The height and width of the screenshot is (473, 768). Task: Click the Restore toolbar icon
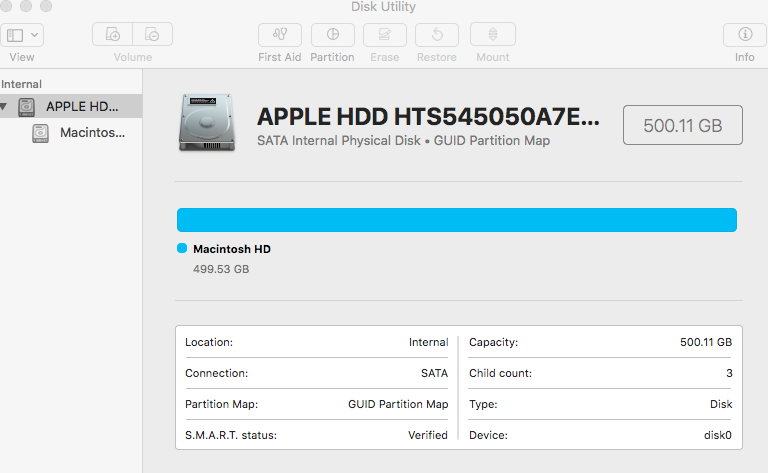coord(437,35)
